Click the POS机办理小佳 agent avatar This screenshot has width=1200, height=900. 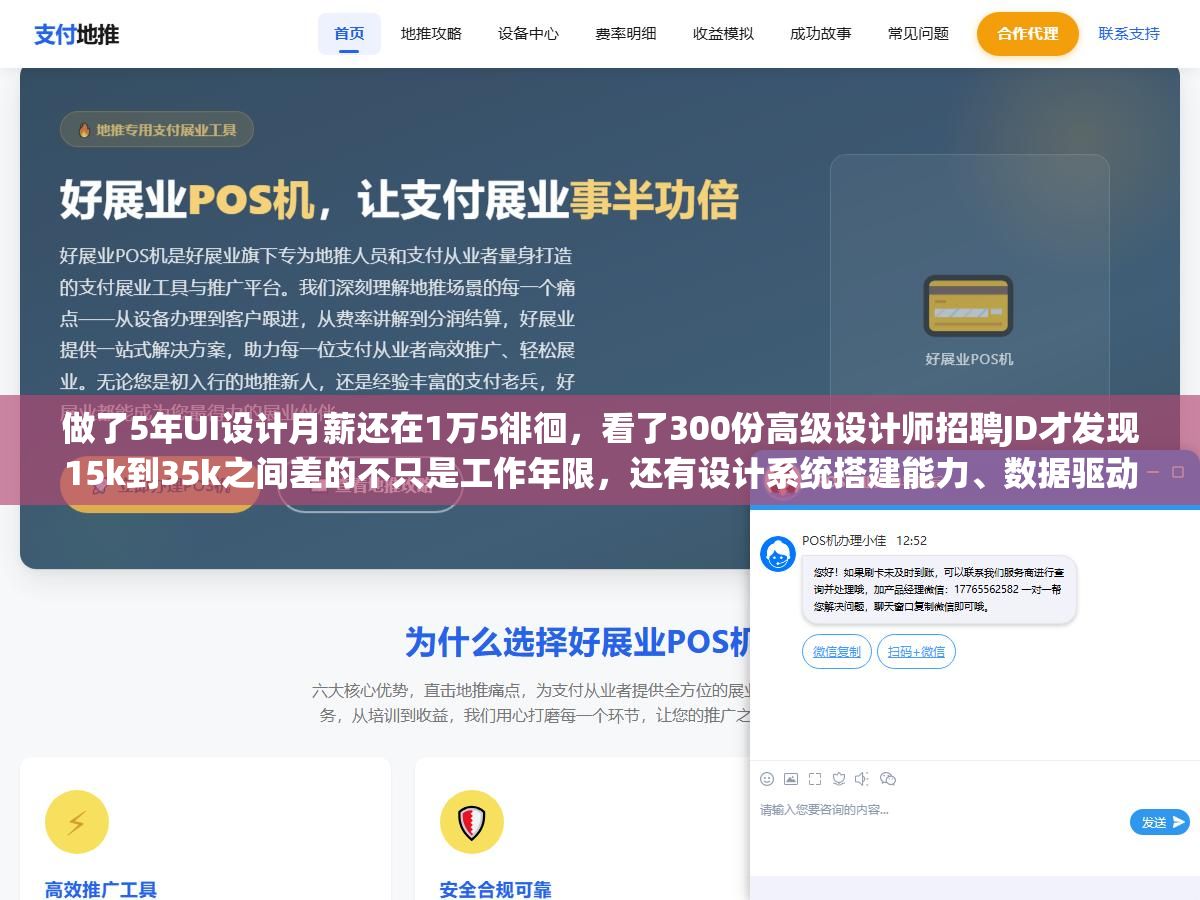778,554
